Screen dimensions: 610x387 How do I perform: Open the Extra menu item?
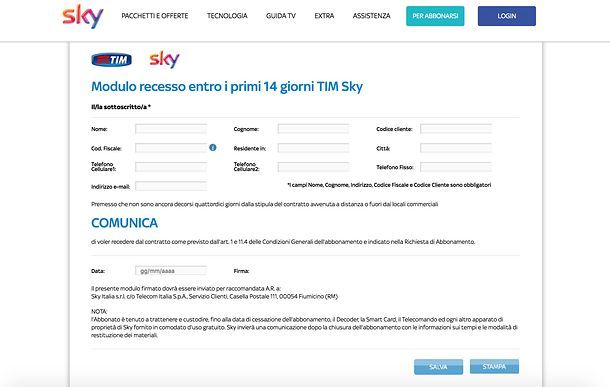(x=324, y=16)
